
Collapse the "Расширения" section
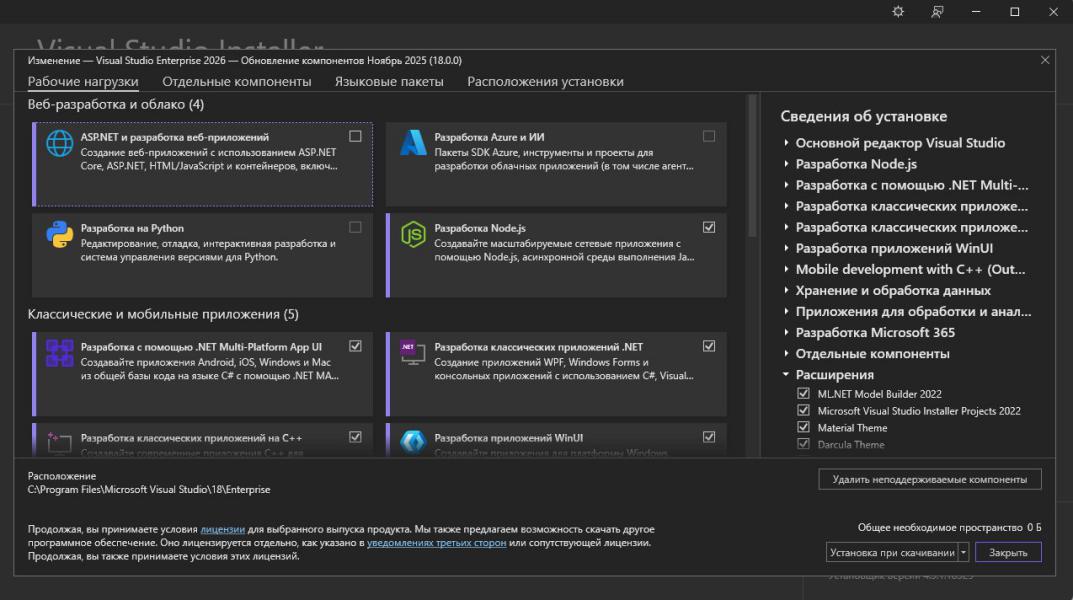[786, 375]
